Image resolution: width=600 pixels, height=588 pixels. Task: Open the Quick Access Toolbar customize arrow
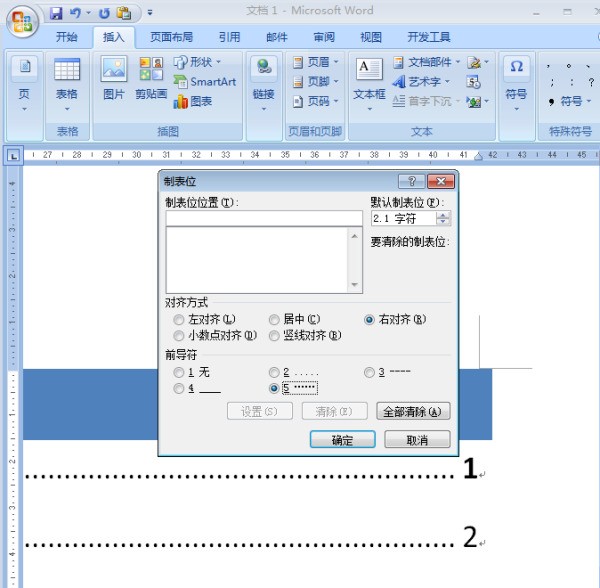(x=150, y=13)
